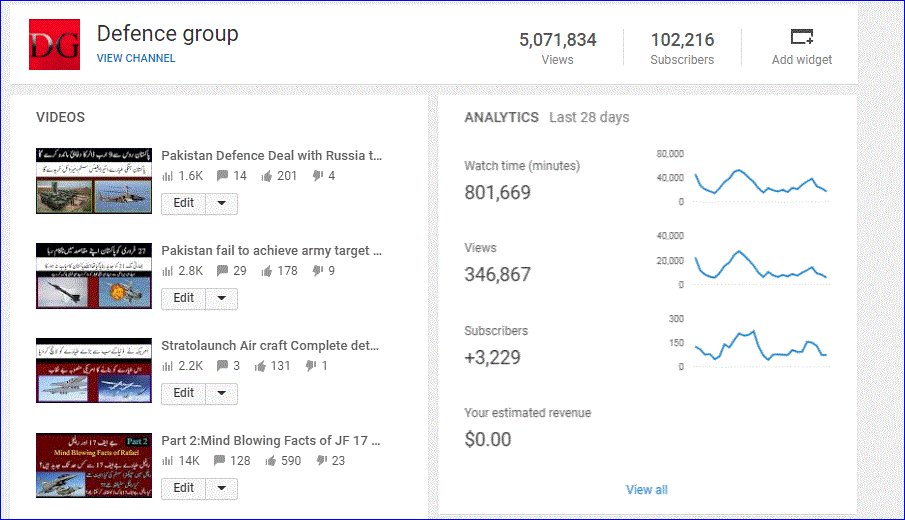This screenshot has width=905, height=520.
Task: Open thumbnail of Pakistan Defence Deal video
Action: click(x=94, y=181)
